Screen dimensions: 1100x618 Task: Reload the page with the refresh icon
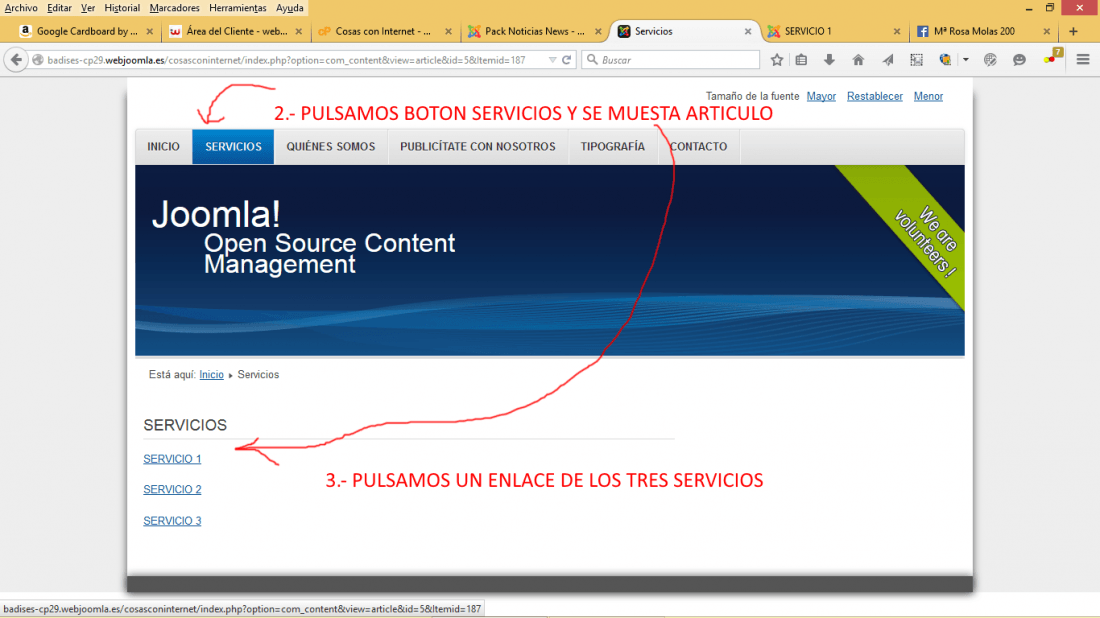point(567,60)
